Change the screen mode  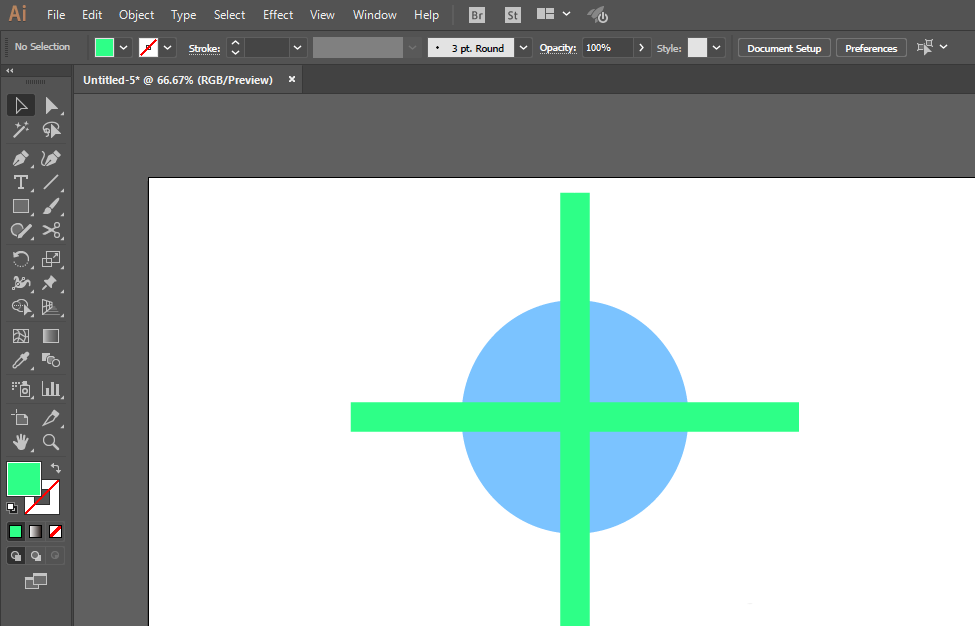click(x=35, y=581)
